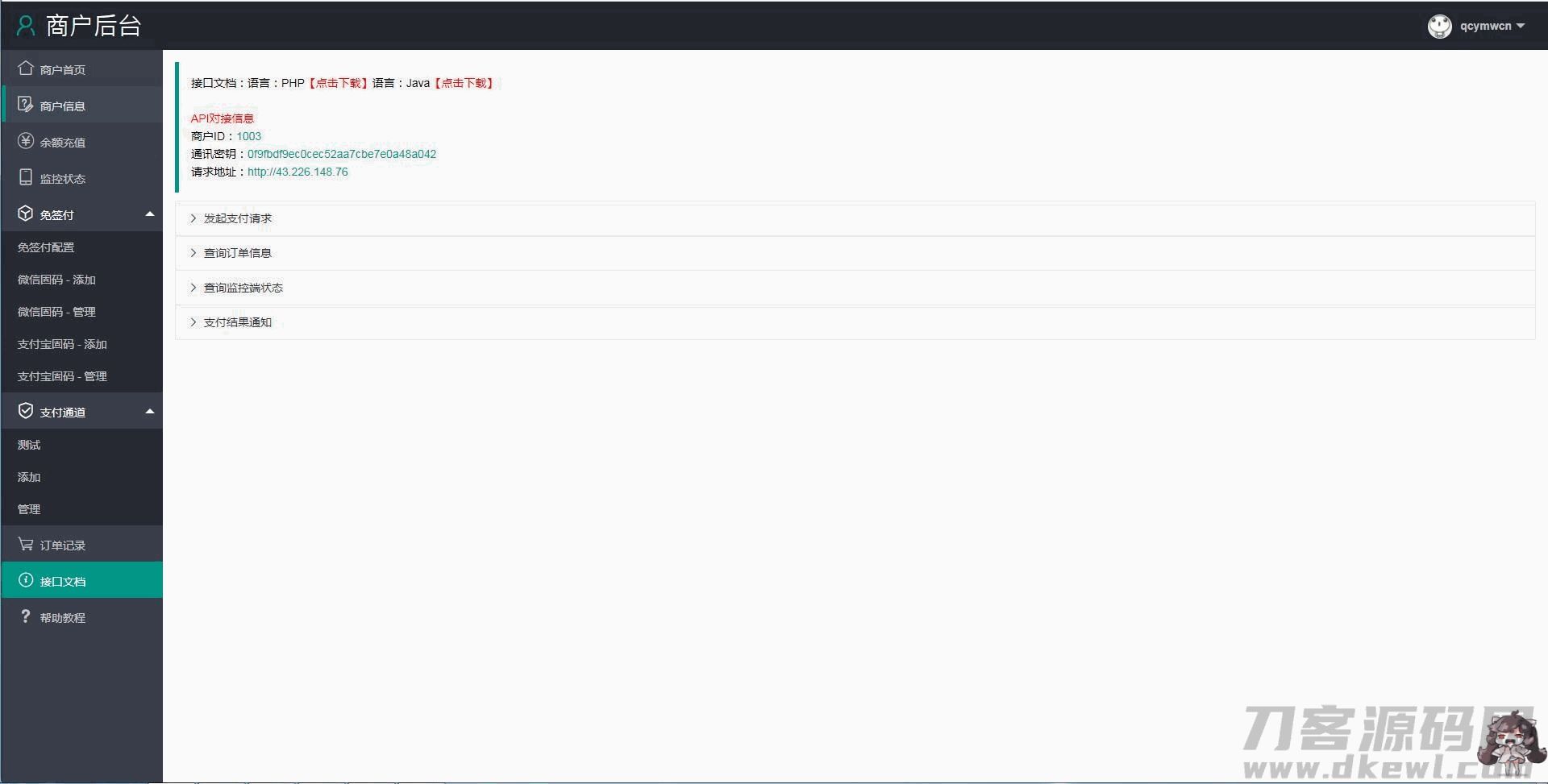Expand the 查询监控端状态 section
Screen dimensions: 1548x784
coord(243,288)
